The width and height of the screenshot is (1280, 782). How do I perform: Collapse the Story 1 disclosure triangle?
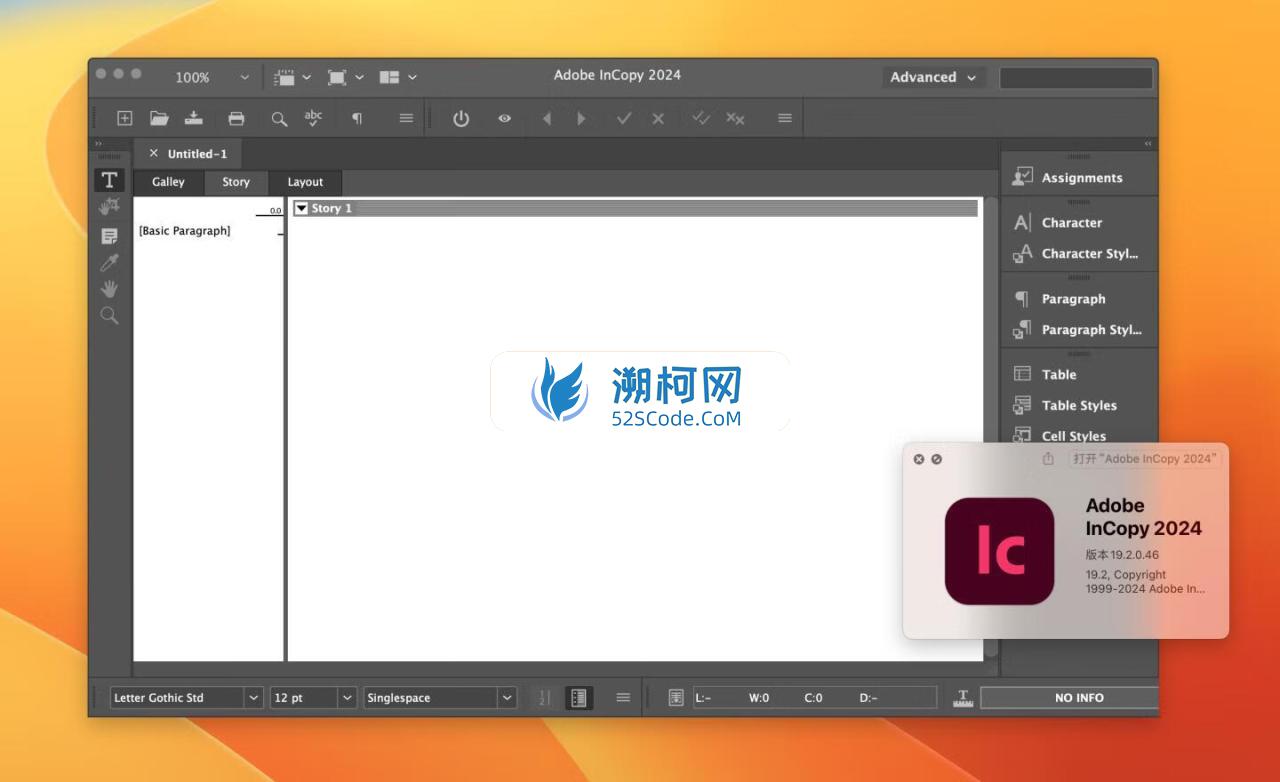pos(301,208)
